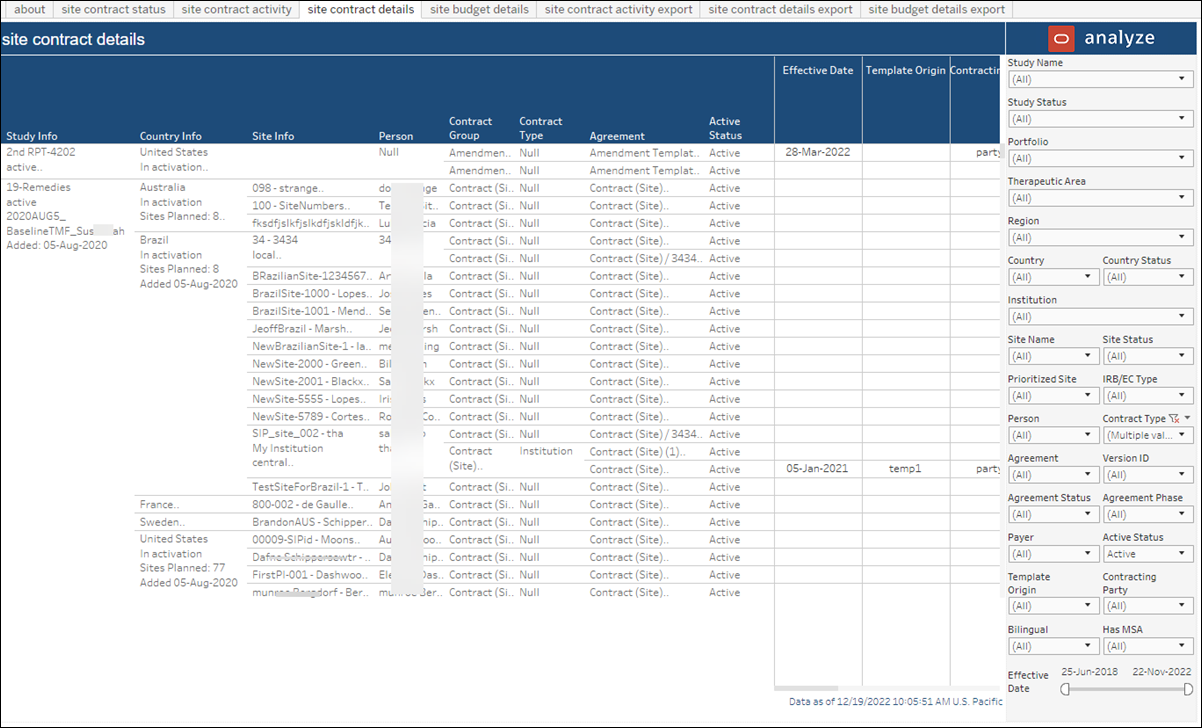
Task: Open the IRB/EC Type dropdown
Action: click(x=1148, y=395)
